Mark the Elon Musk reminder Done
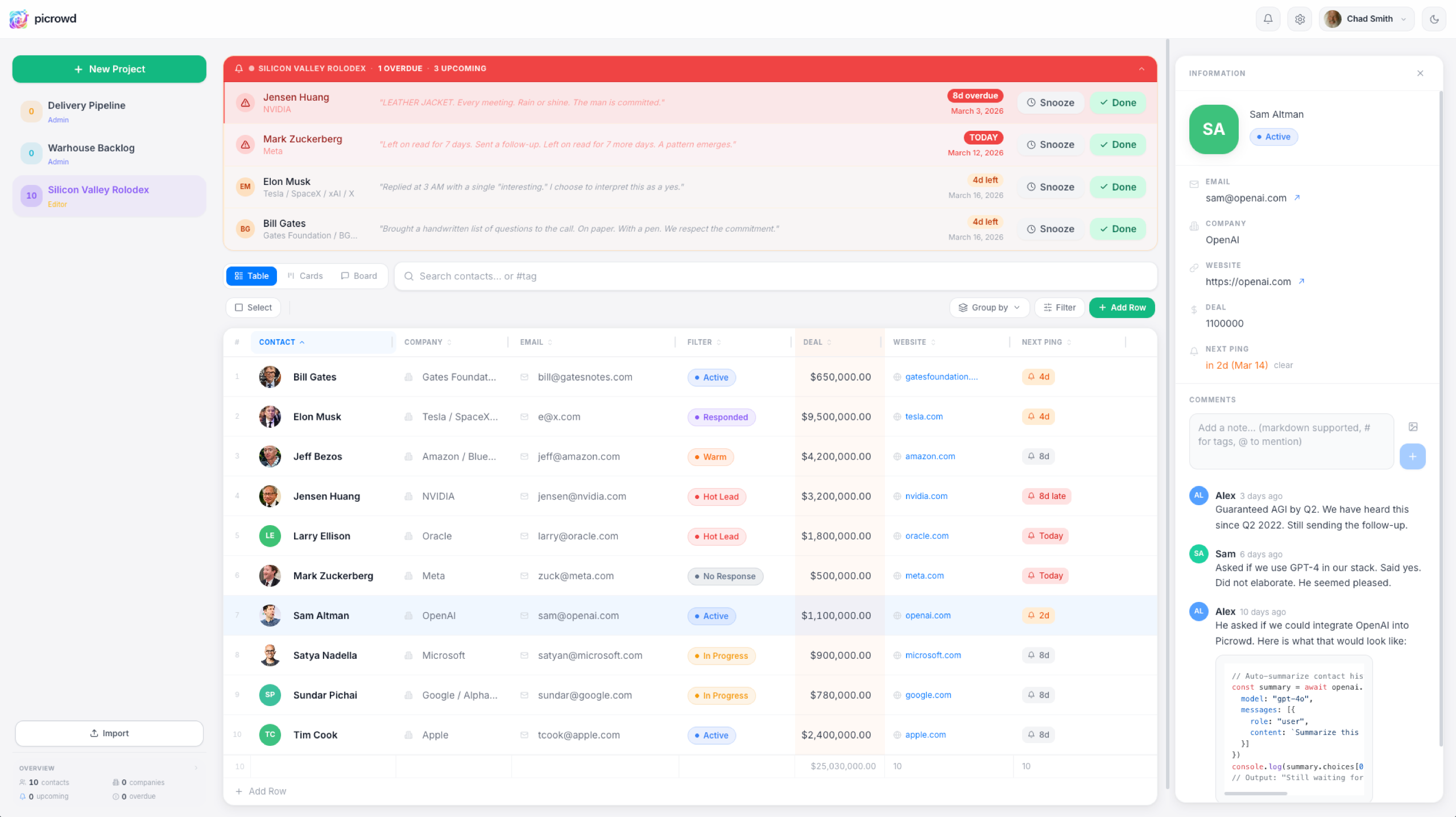 pyautogui.click(x=1117, y=187)
